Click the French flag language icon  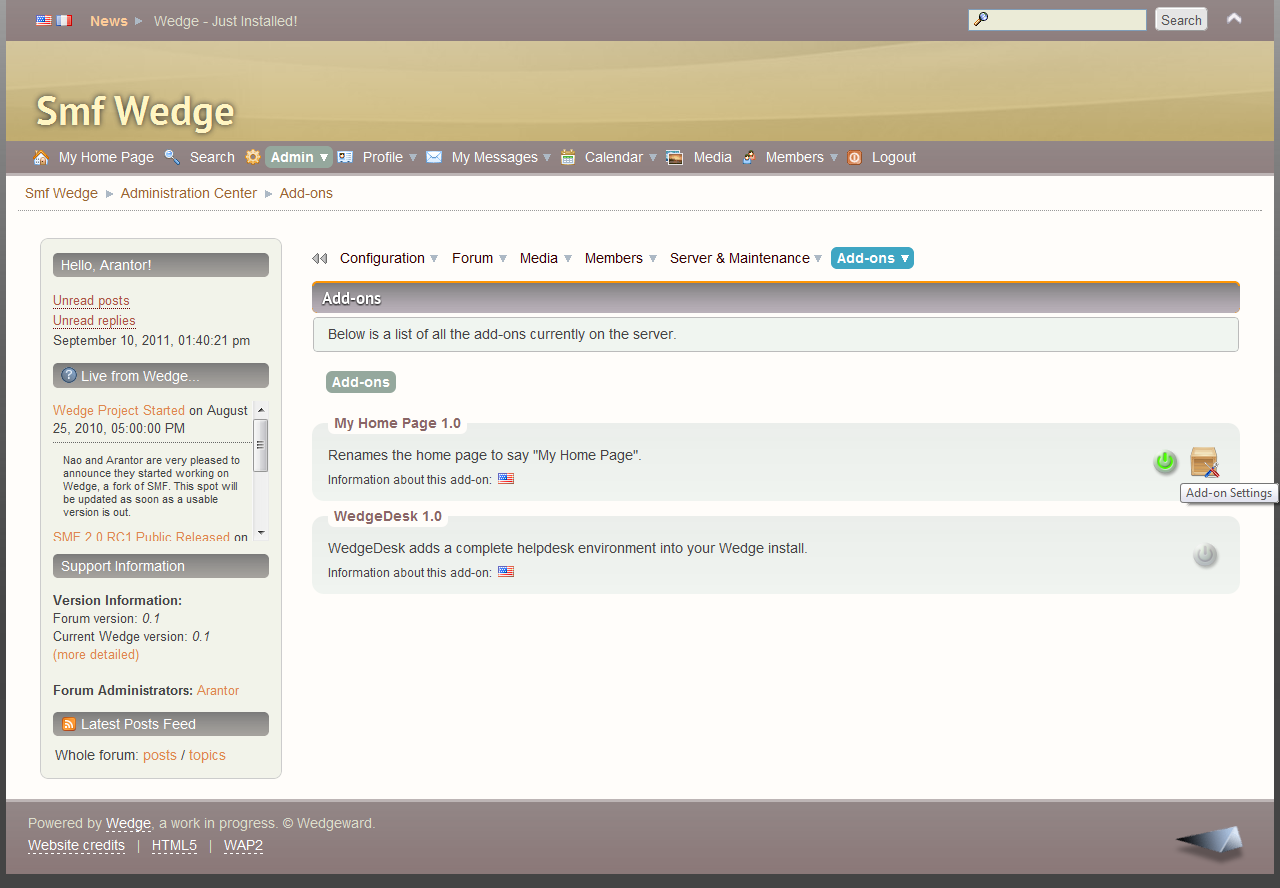tap(64, 20)
